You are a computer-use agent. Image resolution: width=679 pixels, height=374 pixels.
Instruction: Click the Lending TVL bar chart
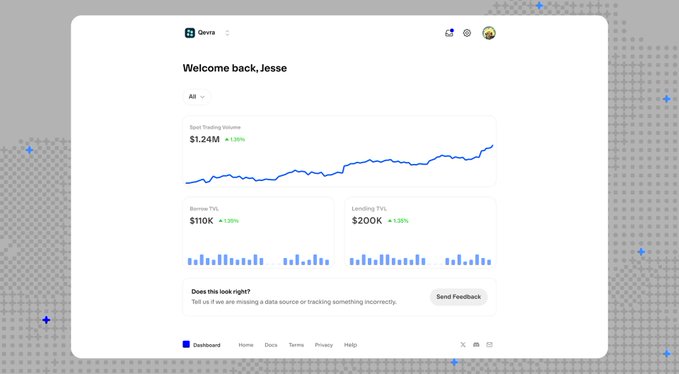click(420, 259)
